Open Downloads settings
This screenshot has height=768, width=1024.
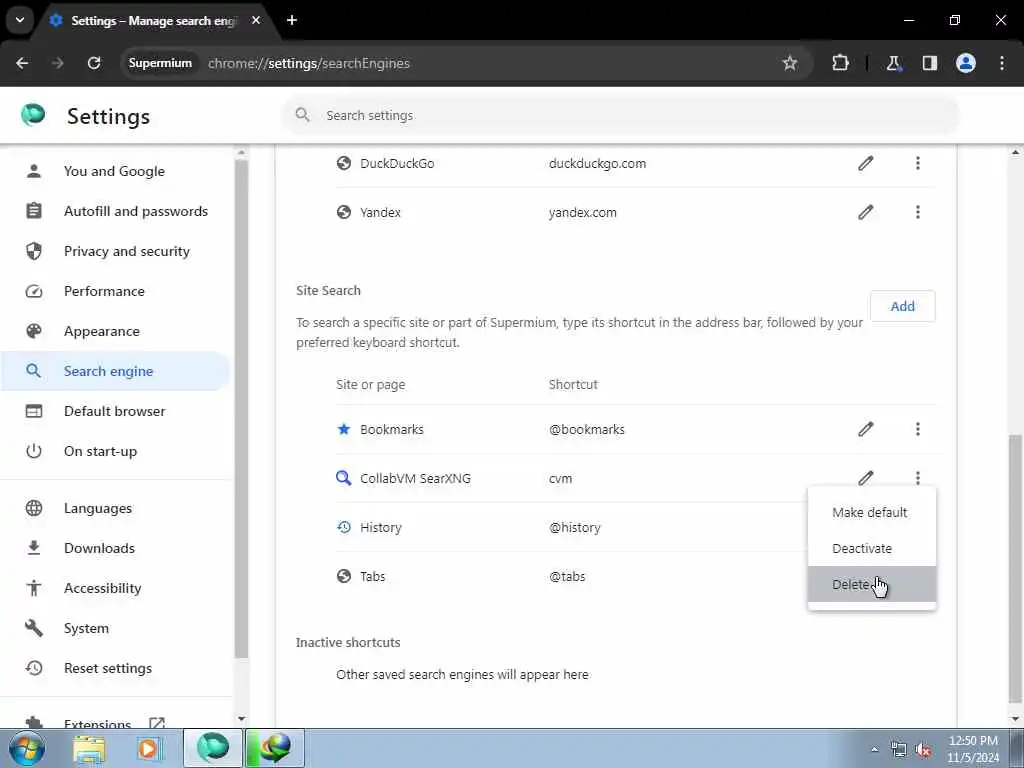click(114, 549)
